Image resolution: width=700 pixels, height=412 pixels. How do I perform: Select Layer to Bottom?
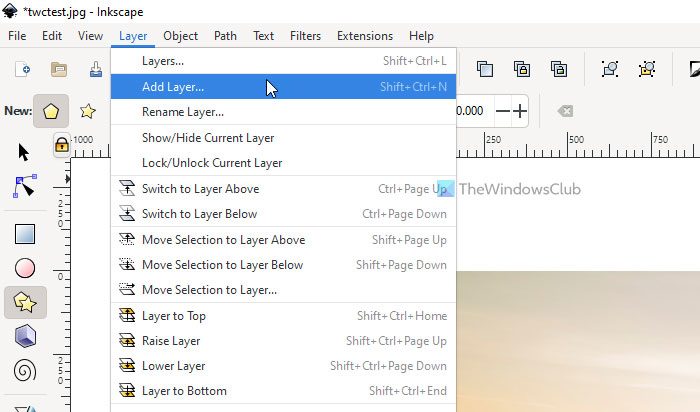[x=283, y=391]
